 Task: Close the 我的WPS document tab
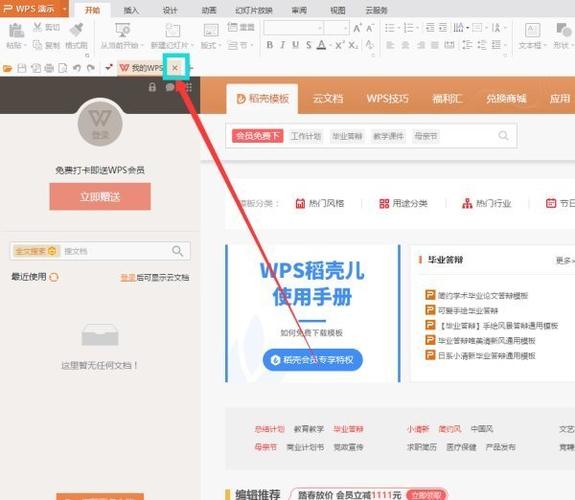175,67
